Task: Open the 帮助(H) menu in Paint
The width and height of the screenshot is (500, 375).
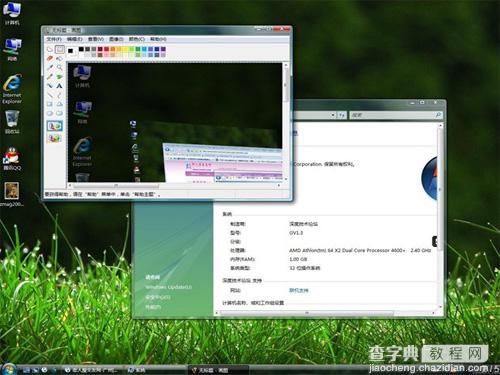Action: pyautogui.click(x=158, y=39)
